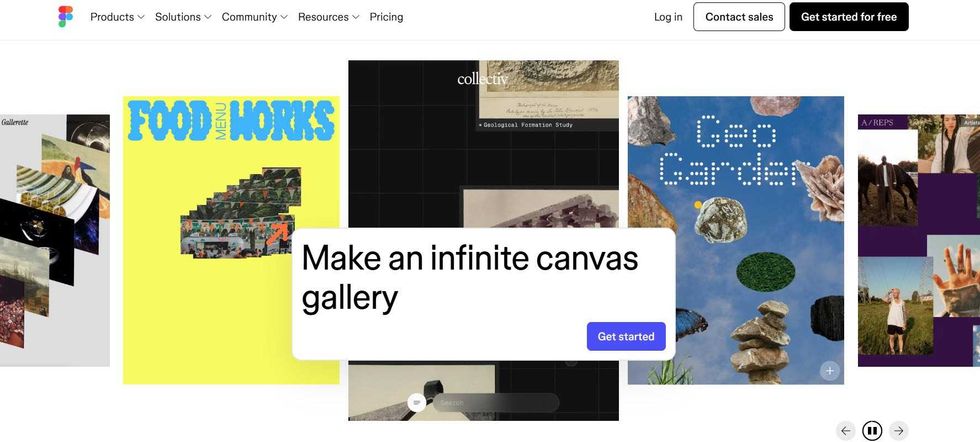The image size is (980, 442).
Task: Click the collectiv title text
Action: 482,79
